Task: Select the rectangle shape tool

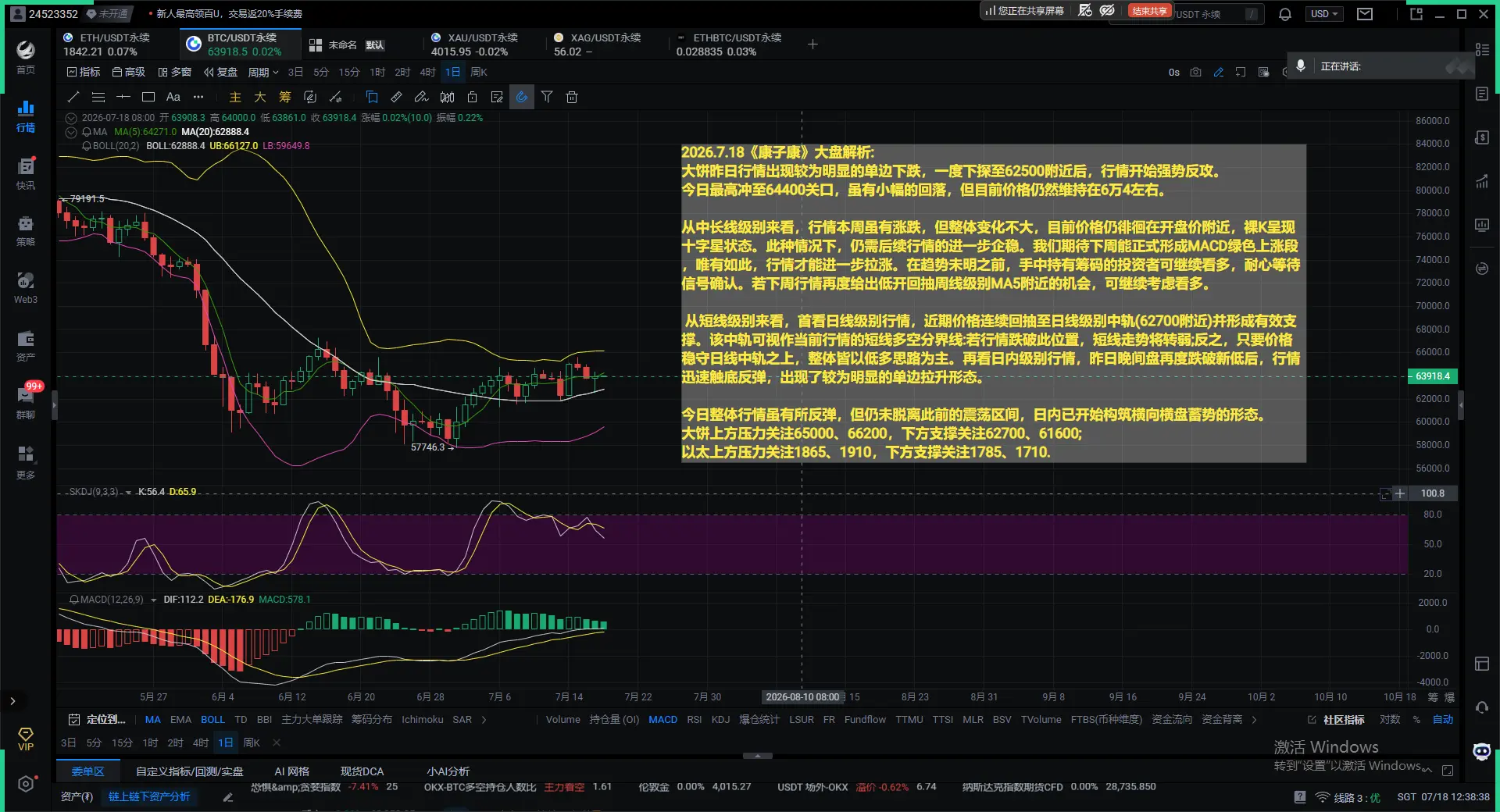Action: point(148,97)
